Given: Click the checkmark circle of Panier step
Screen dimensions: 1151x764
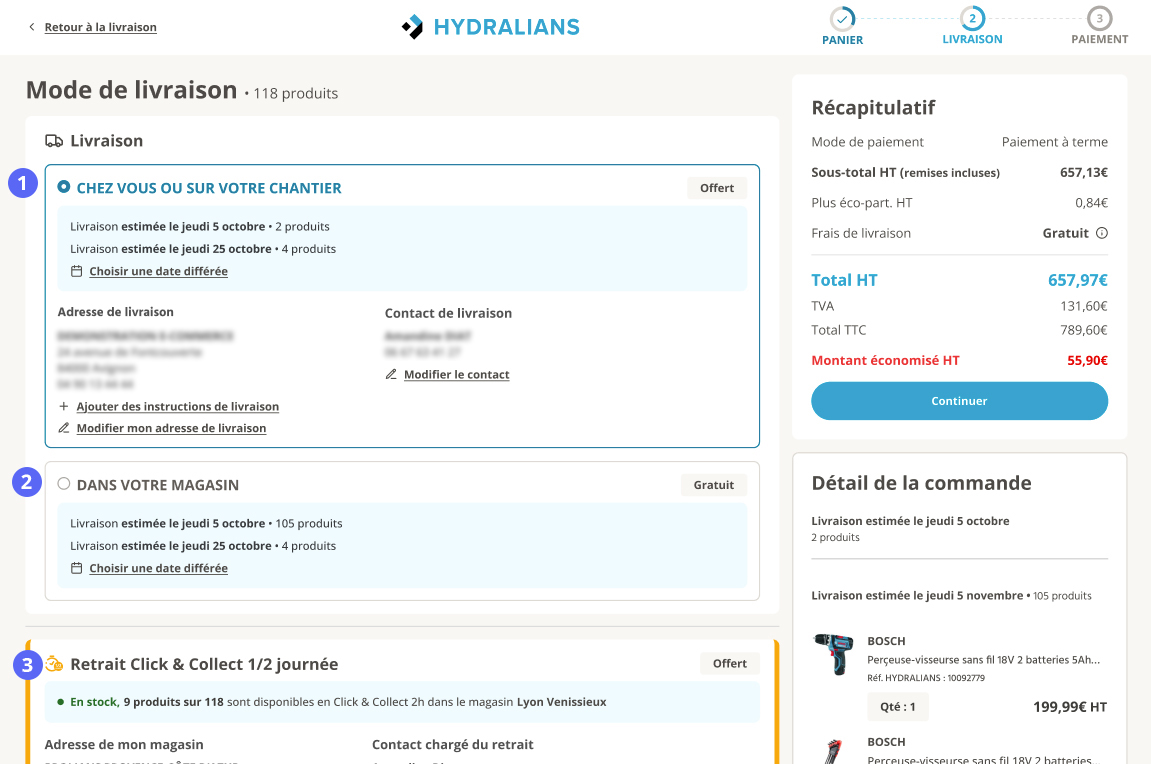Looking at the screenshot, I should coord(842,18).
